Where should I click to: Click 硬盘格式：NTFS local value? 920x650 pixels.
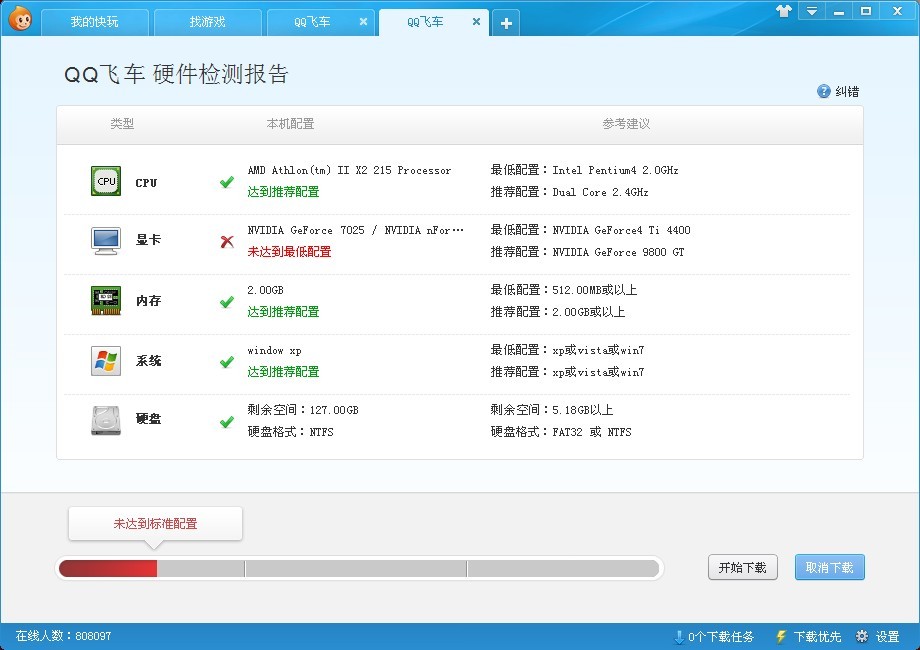[x=290, y=432]
